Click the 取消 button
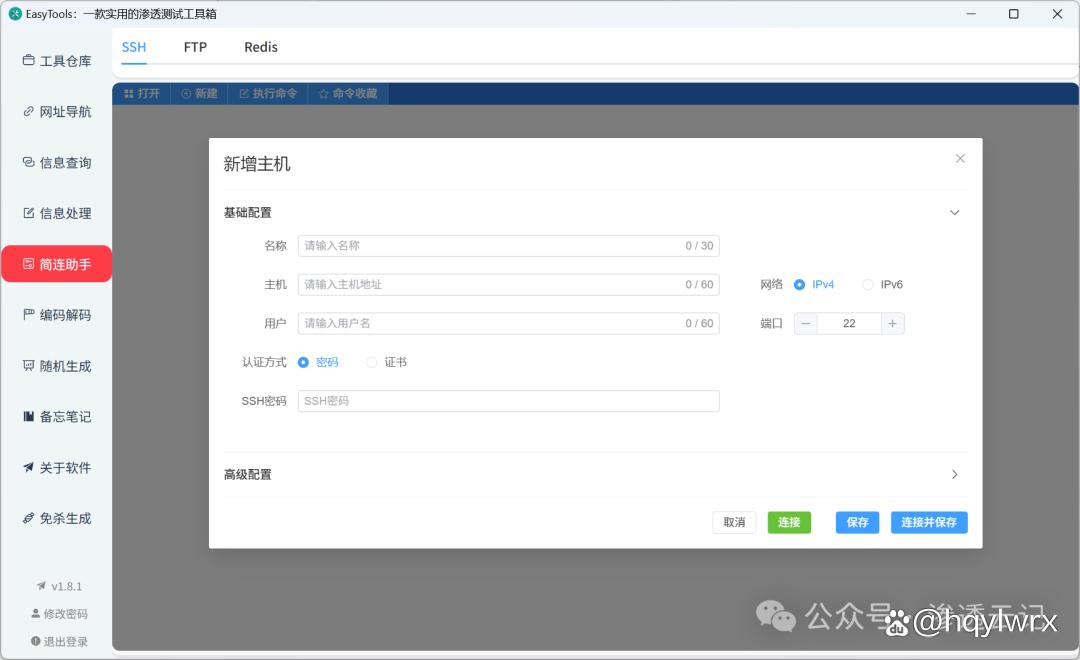The height and width of the screenshot is (660, 1080). [x=734, y=522]
